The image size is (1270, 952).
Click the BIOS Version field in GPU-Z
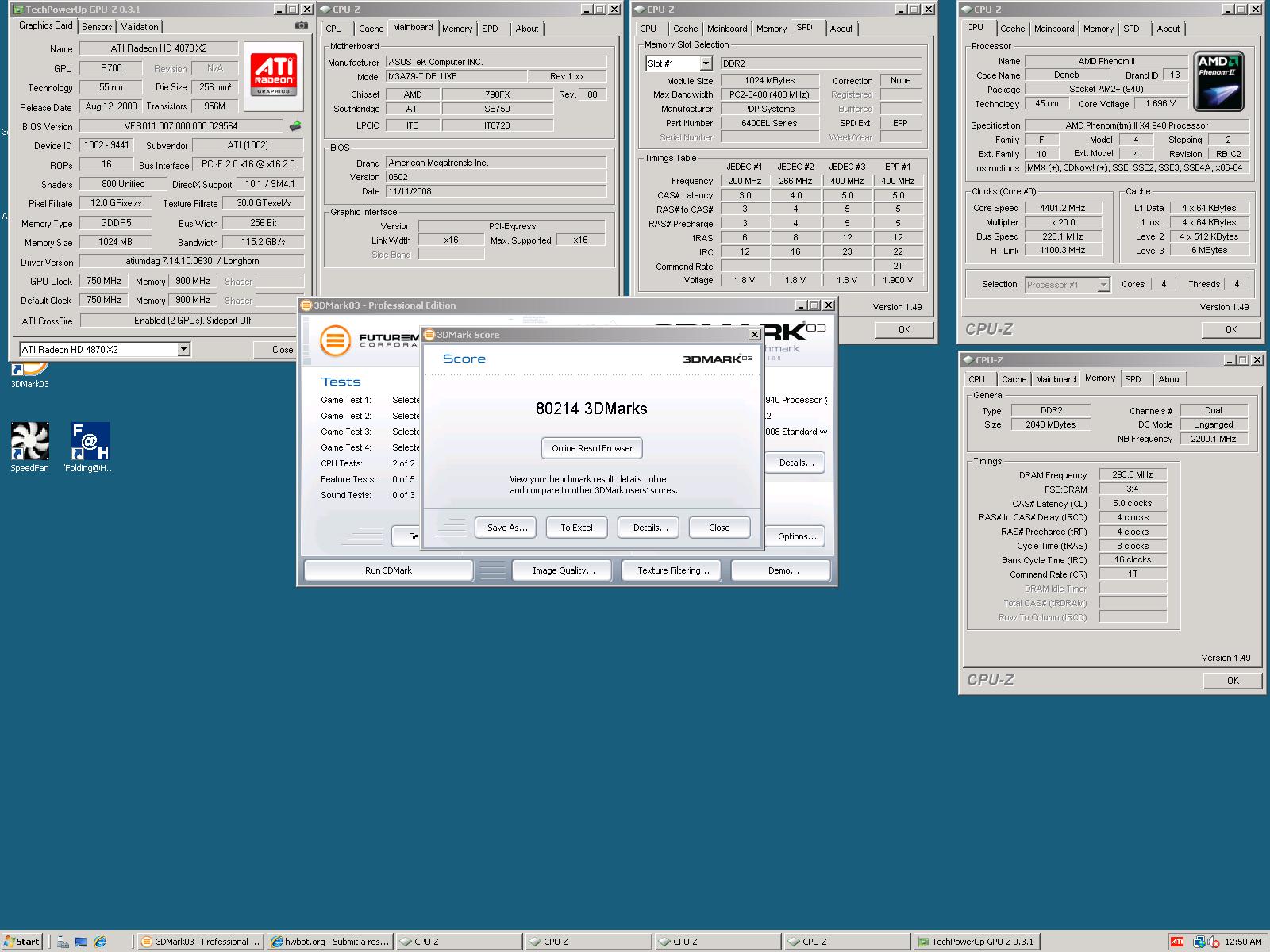pos(180,126)
